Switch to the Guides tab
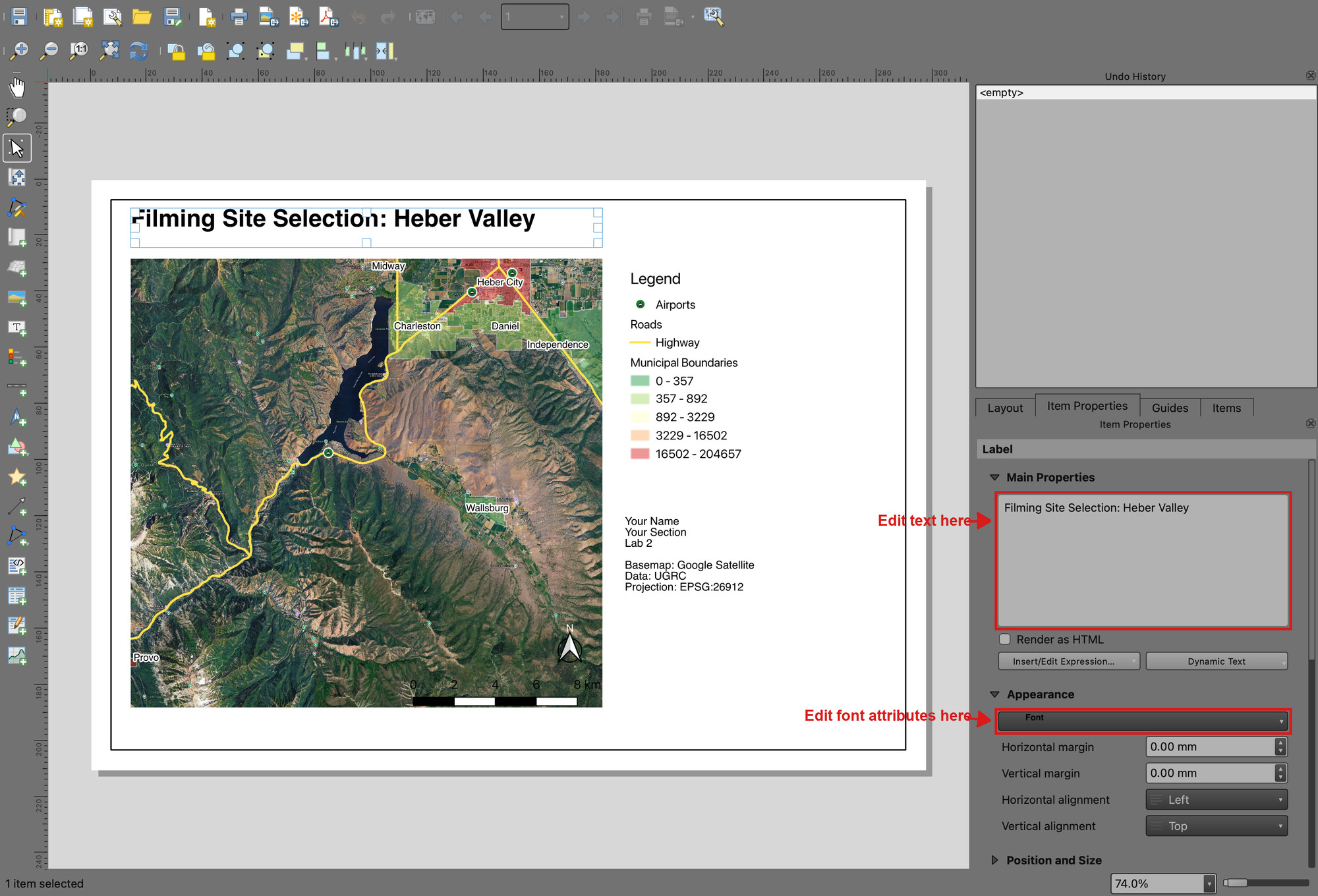The width and height of the screenshot is (1318, 896). point(1170,408)
